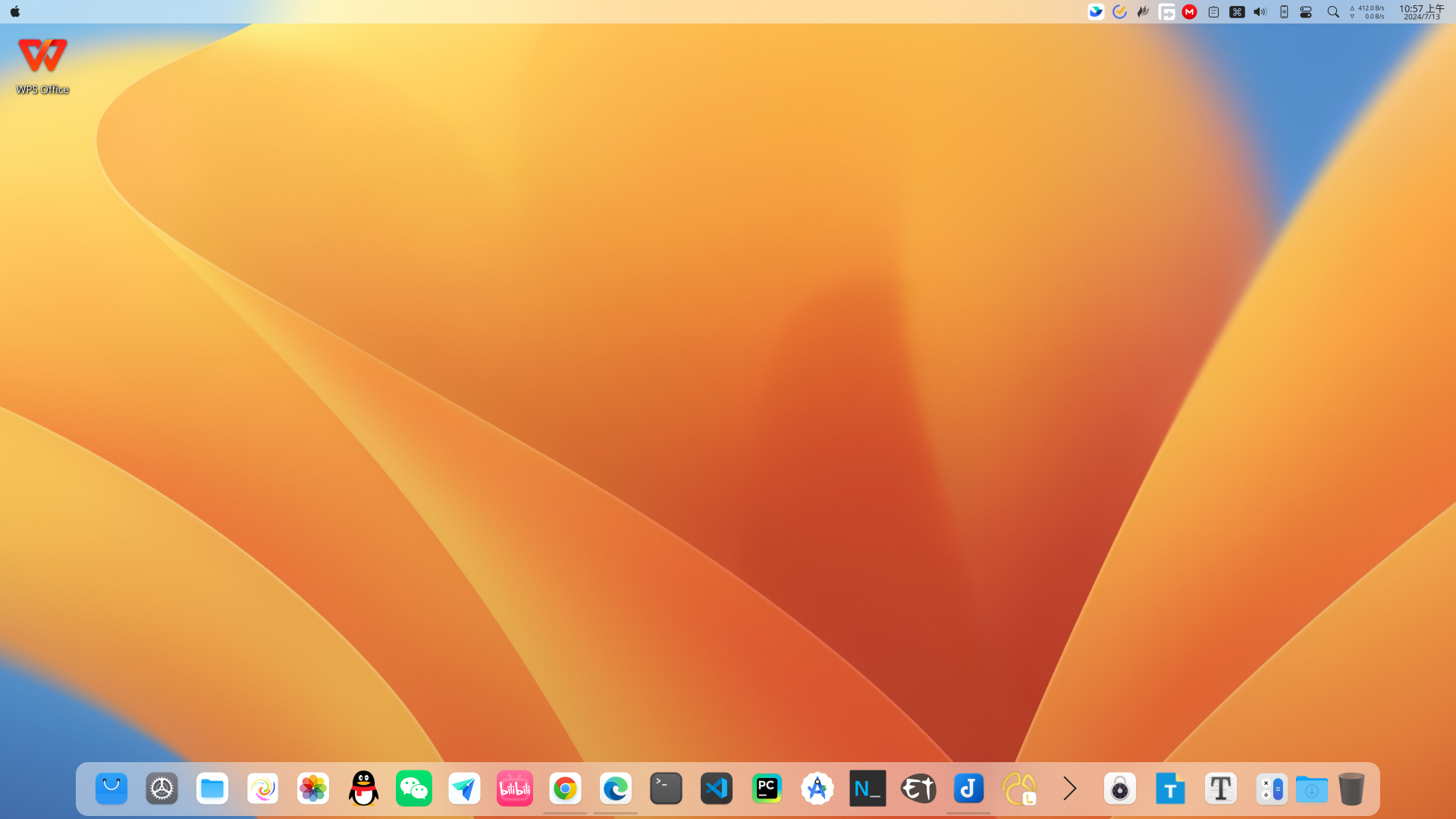Open Terminal app in dock
Screen dimensions: 1456x819
(666, 789)
